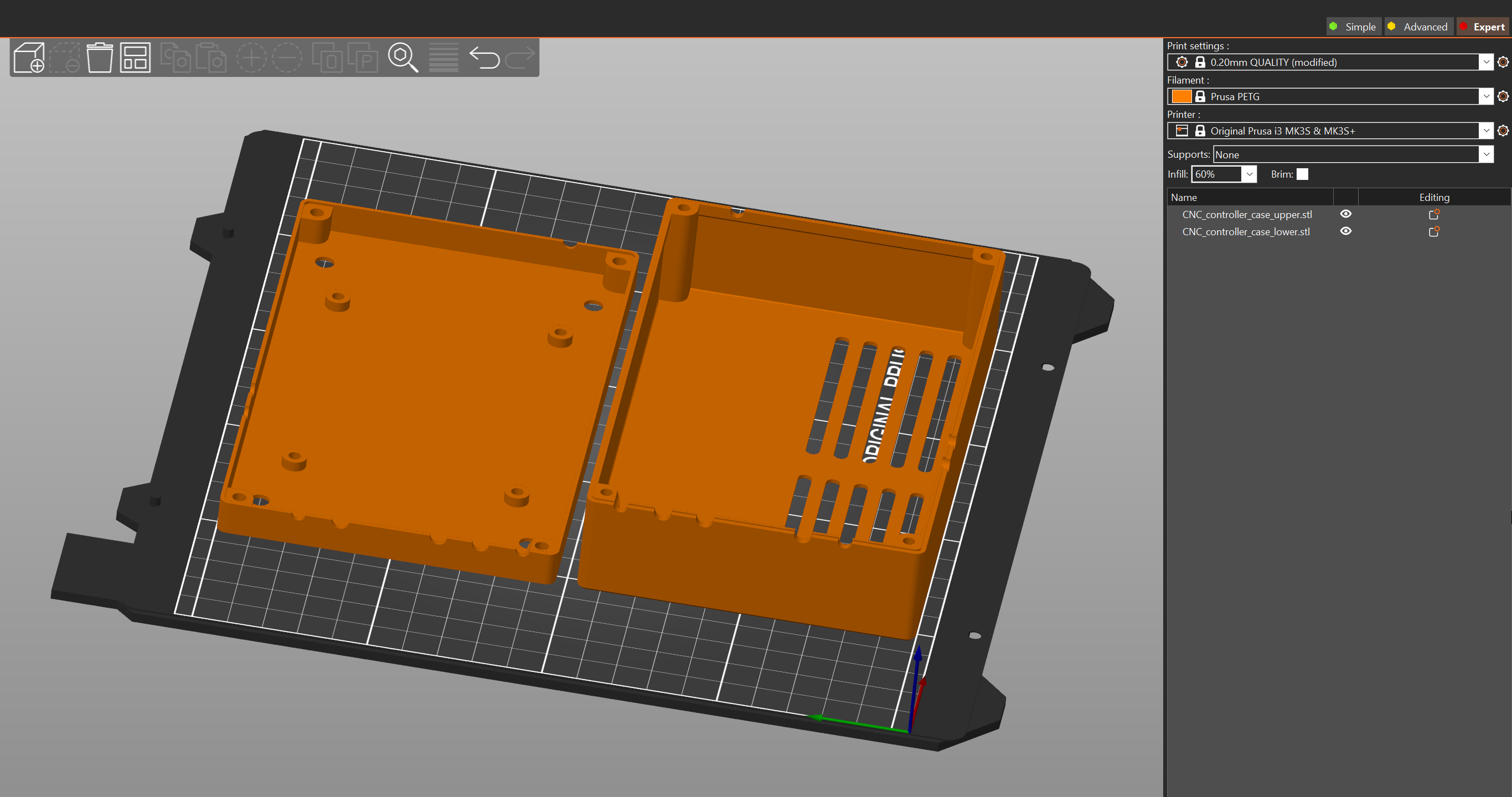Click the Prusa PETG orange color swatch

pyautogui.click(x=1180, y=96)
